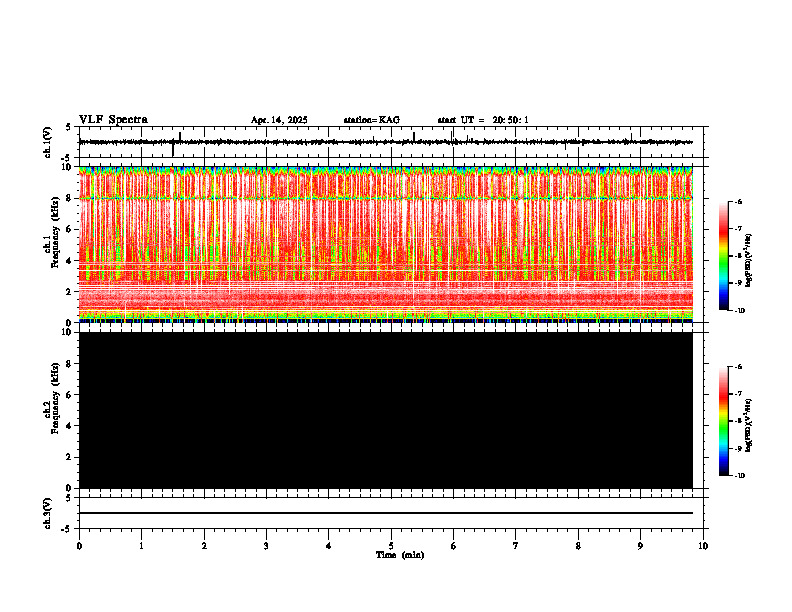Click the "VLF Spectra" plot title
Screen dimensions: 792x612
(x=113, y=120)
